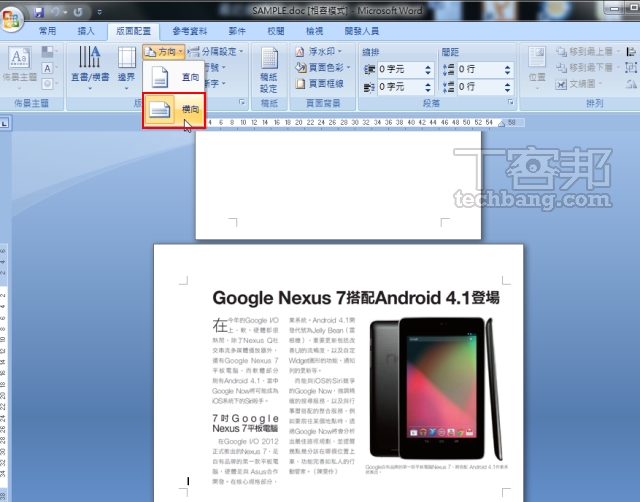Click the headline Google Nexus 7搭配Android 4.1登場
640x502 pixels.
(x=356, y=298)
